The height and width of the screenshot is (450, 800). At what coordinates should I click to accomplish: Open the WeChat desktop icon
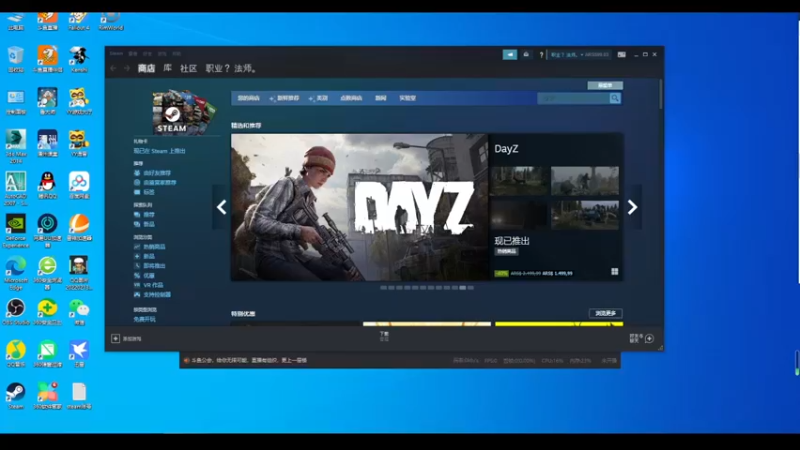click(x=79, y=311)
